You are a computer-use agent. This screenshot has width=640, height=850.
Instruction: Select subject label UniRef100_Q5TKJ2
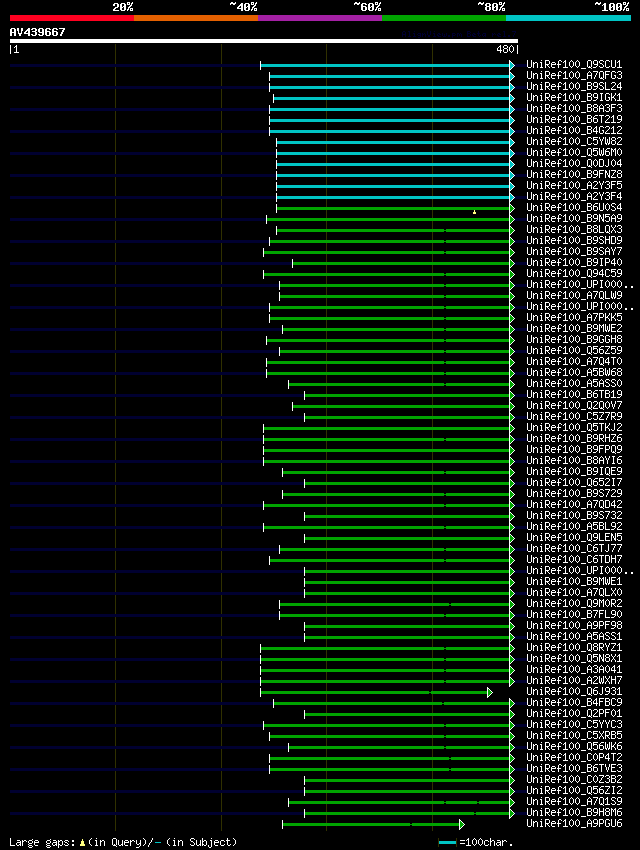pyautogui.click(x=574, y=428)
